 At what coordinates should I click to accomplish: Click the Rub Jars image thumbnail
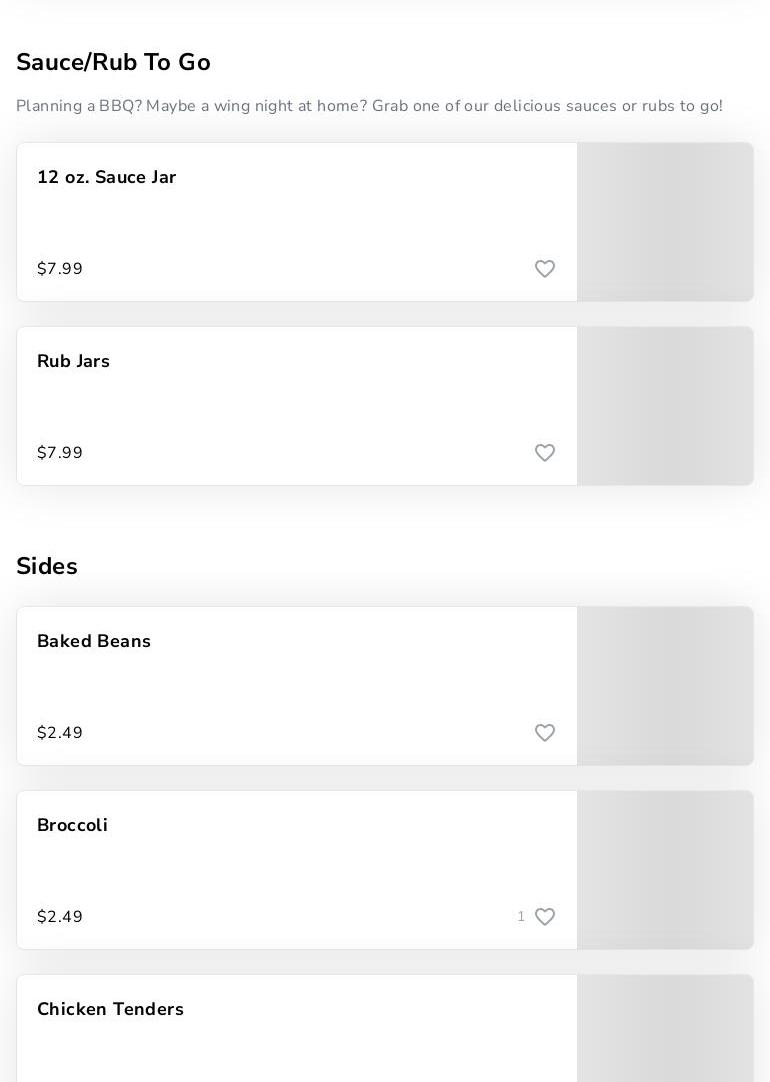pyautogui.click(x=665, y=406)
